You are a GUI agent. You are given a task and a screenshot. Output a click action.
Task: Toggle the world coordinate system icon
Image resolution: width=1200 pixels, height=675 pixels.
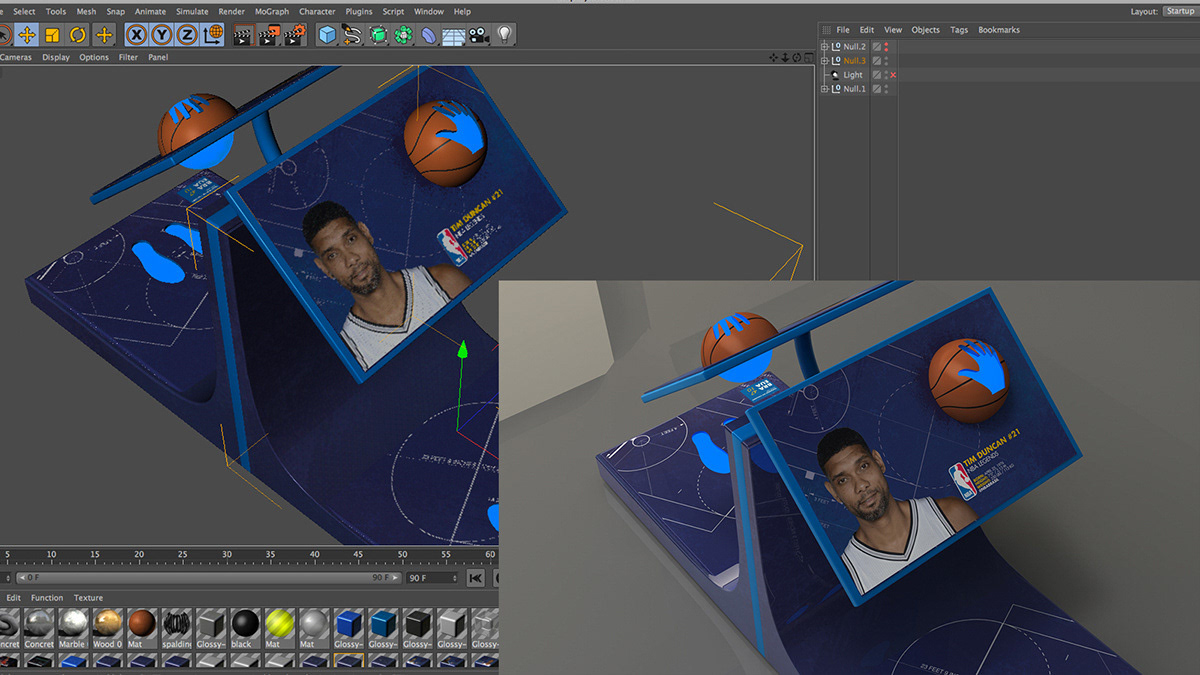coord(213,35)
